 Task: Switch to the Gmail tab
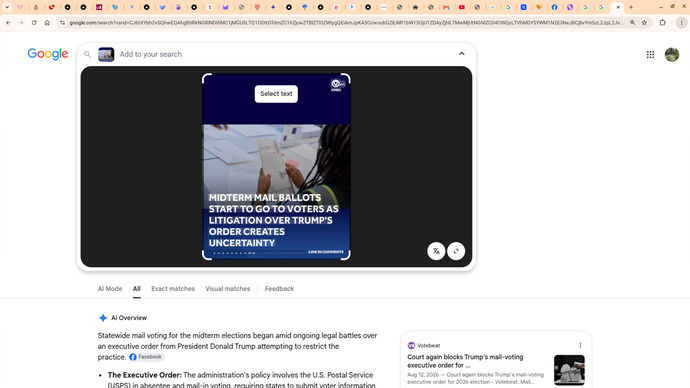click(x=446, y=7)
